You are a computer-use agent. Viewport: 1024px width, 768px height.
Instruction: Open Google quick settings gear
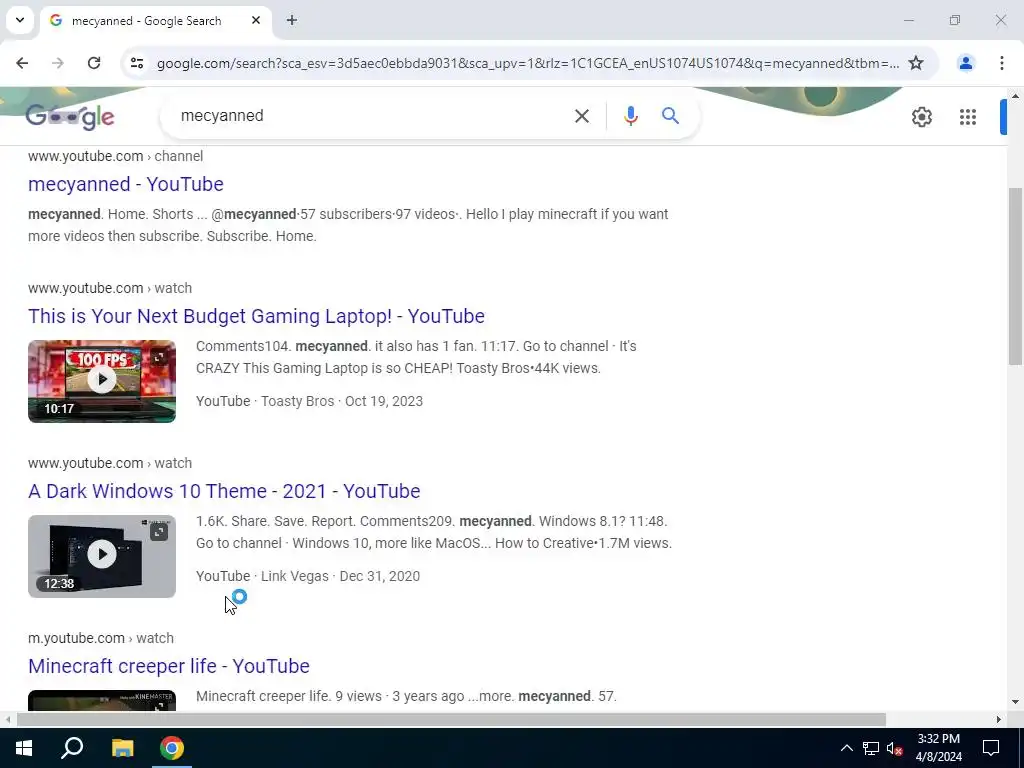[x=921, y=117]
